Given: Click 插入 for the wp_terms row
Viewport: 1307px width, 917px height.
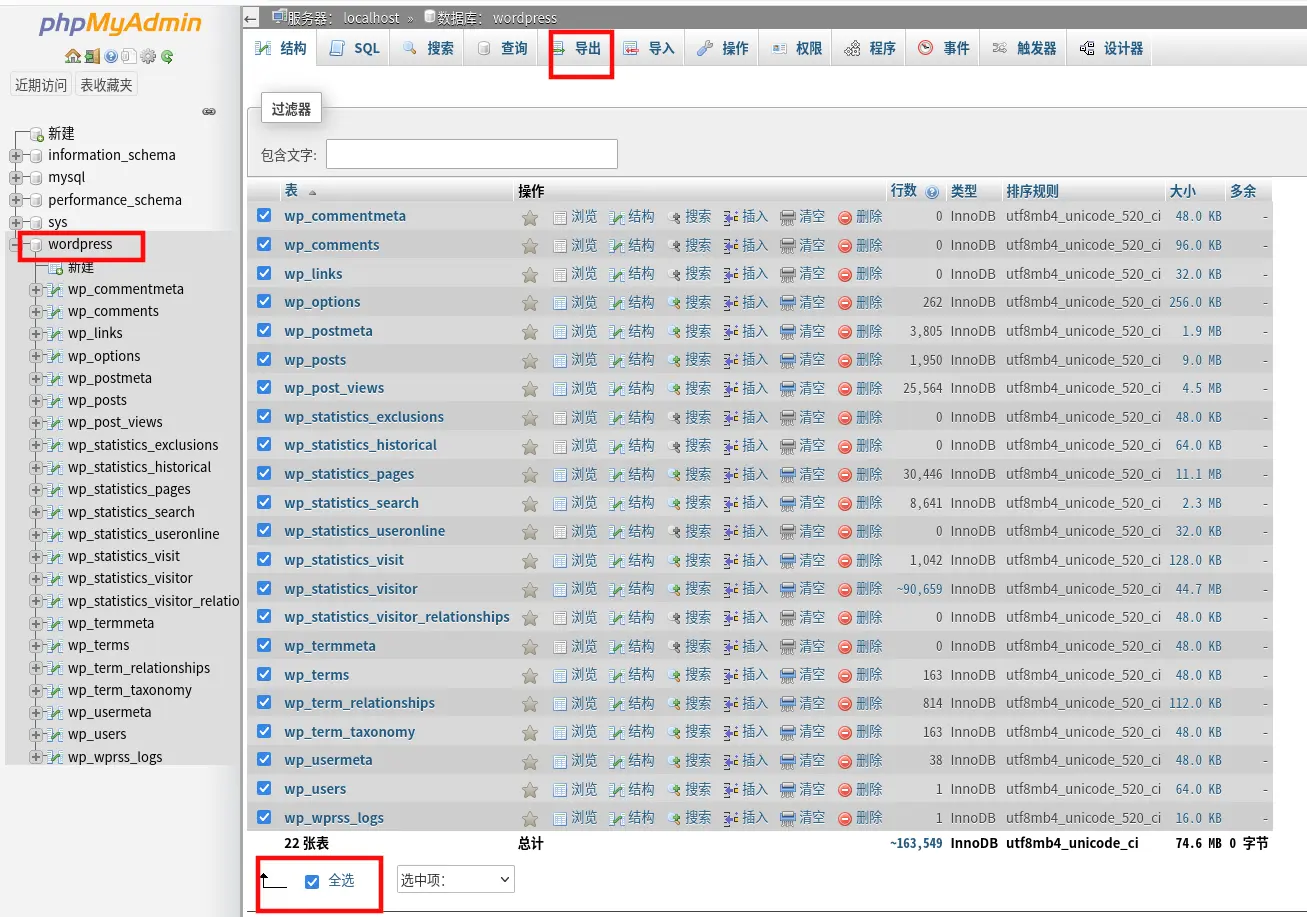Looking at the screenshot, I should tap(745, 675).
